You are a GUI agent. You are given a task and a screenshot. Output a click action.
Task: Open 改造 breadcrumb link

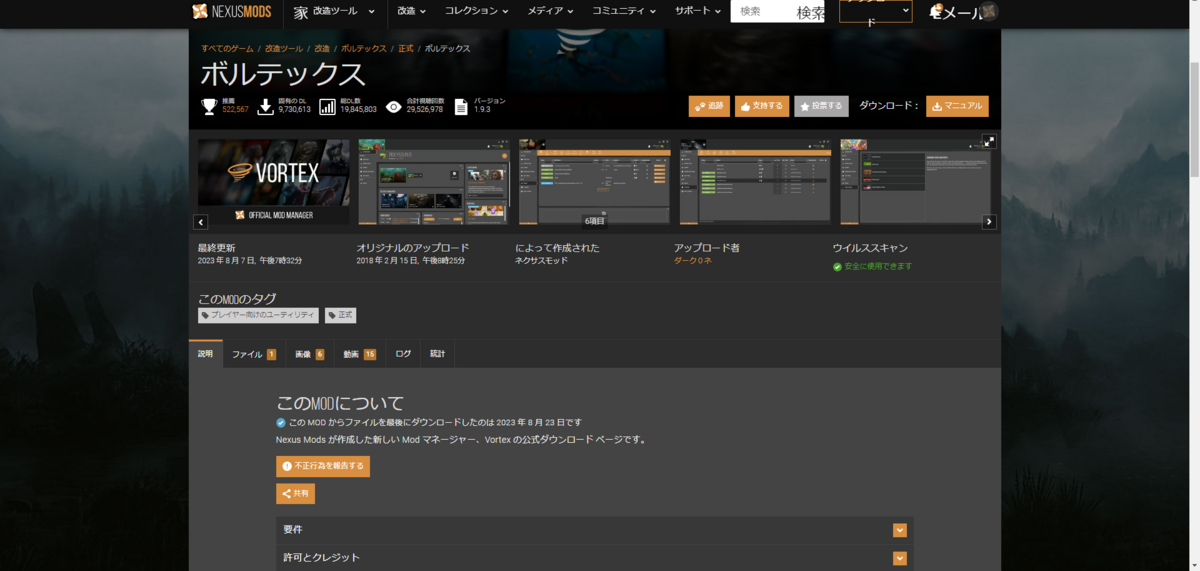[x=322, y=48]
